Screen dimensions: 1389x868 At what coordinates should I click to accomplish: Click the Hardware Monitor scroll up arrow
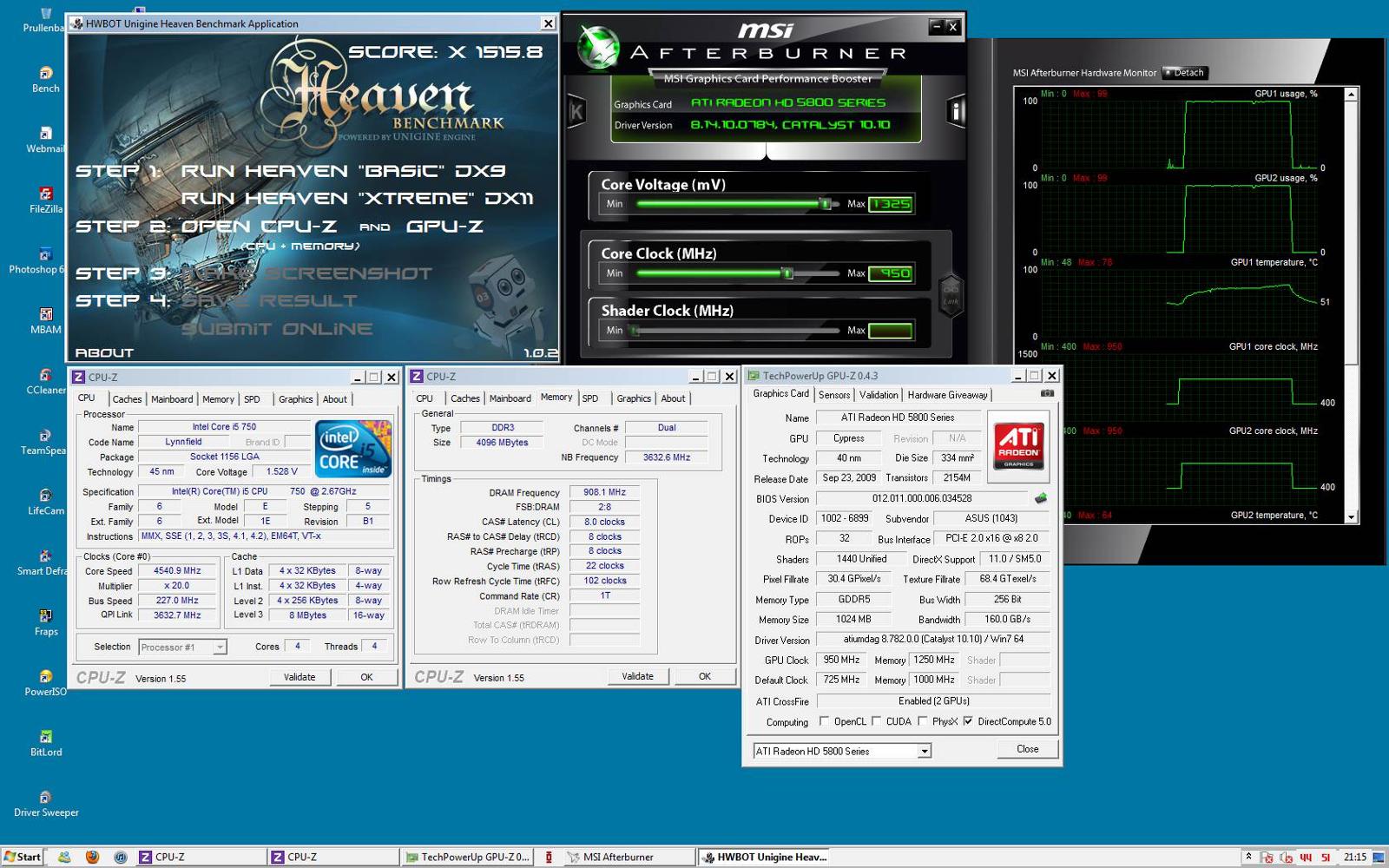click(1351, 94)
